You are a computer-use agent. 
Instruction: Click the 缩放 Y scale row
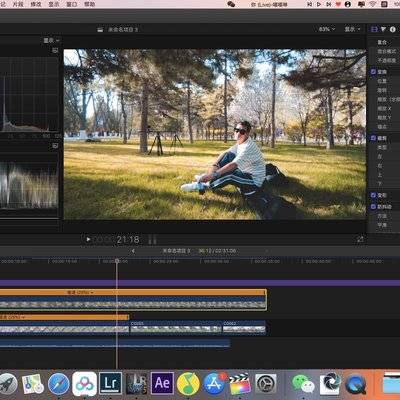coord(384,117)
